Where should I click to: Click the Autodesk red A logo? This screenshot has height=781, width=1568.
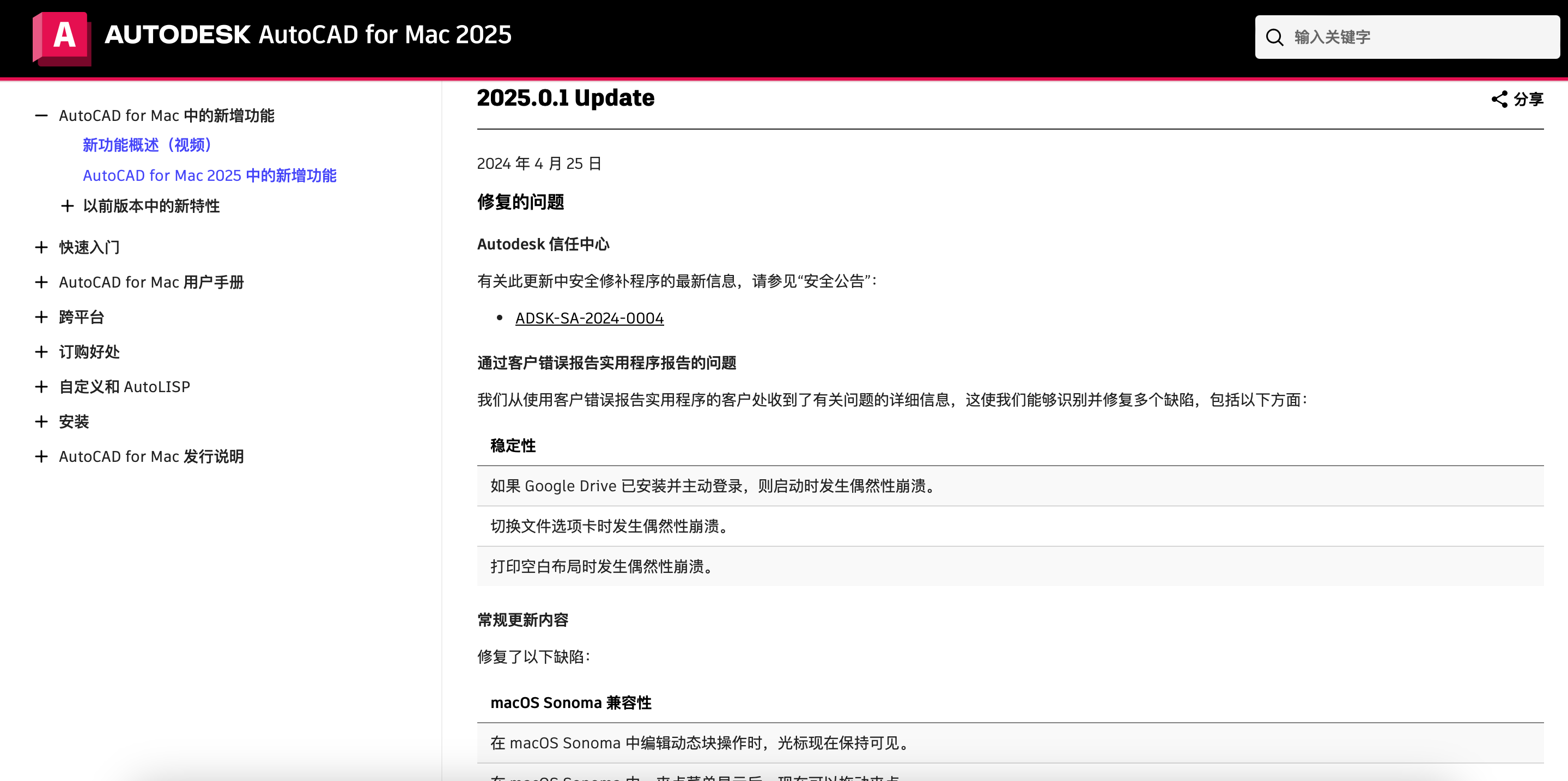pyautogui.click(x=62, y=37)
